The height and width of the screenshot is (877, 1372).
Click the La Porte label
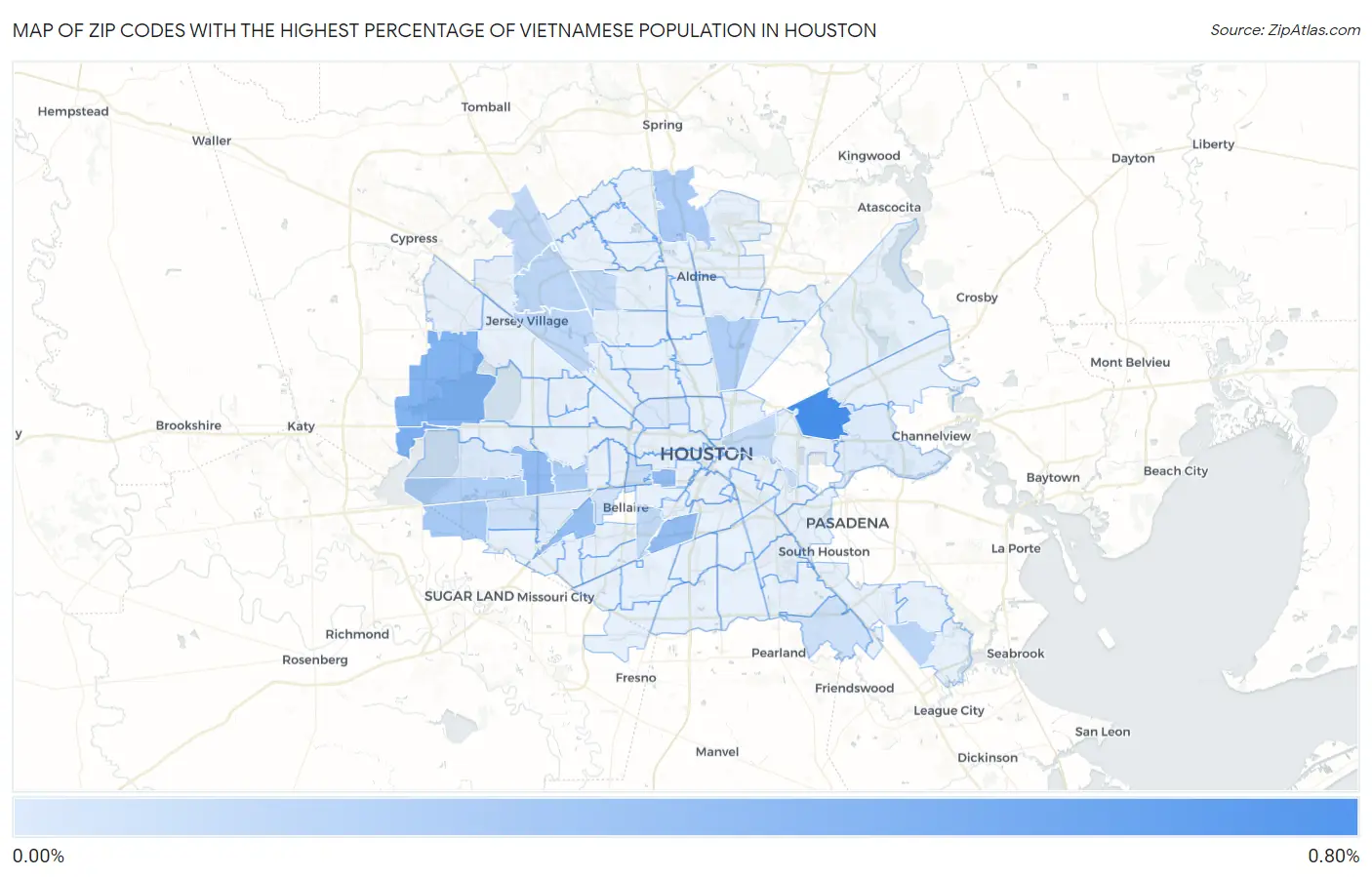pos(1016,548)
